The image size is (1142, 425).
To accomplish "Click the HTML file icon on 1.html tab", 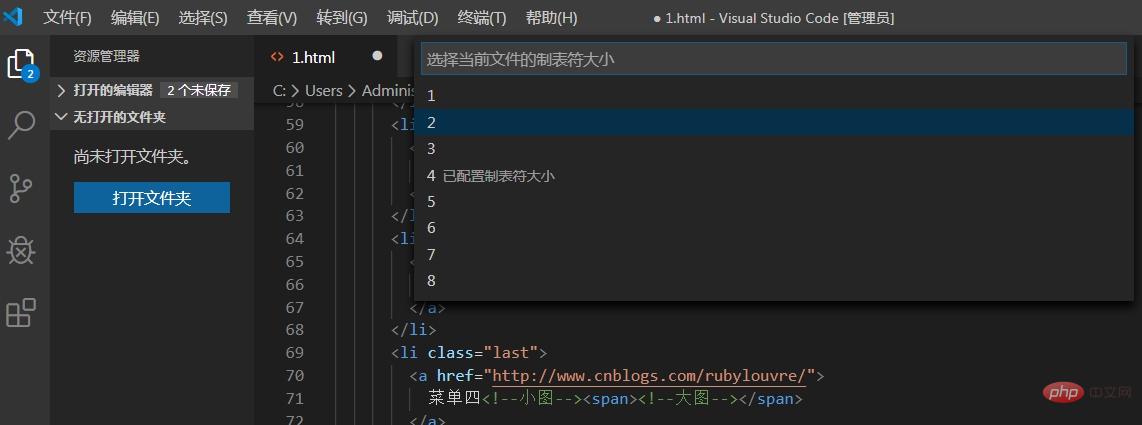I will click(x=278, y=57).
